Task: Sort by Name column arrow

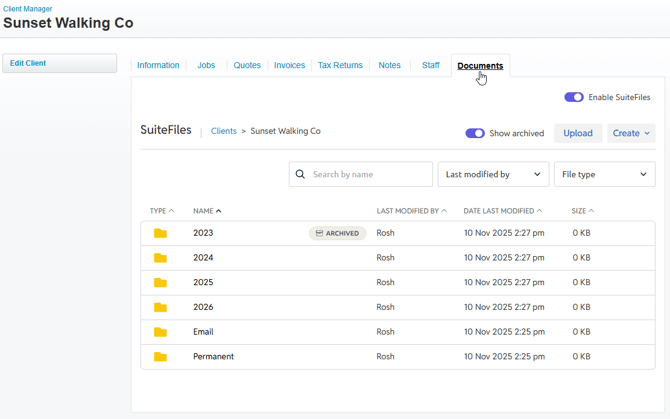Action: point(218,211)
